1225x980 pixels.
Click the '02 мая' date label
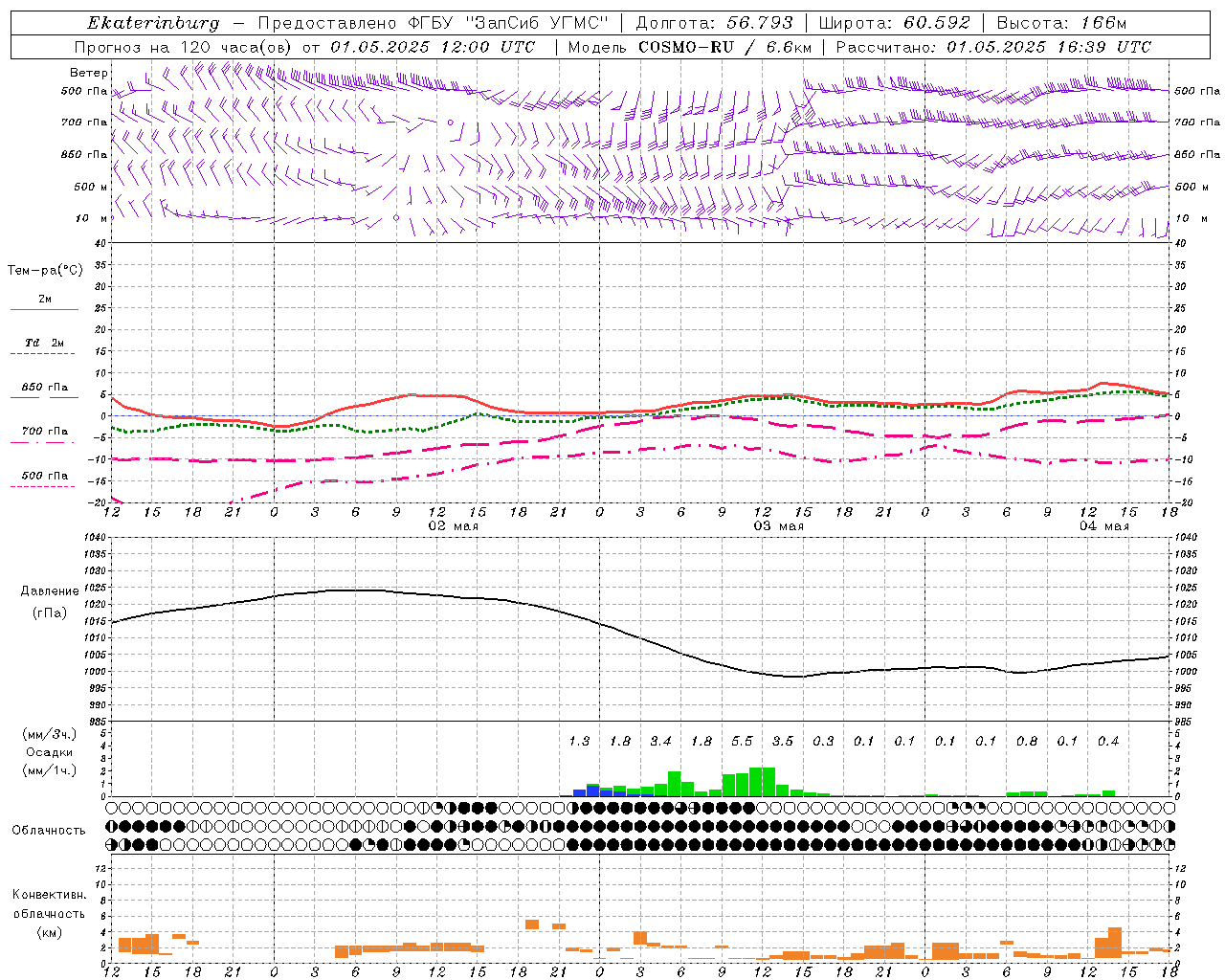[x=453, y=526]
